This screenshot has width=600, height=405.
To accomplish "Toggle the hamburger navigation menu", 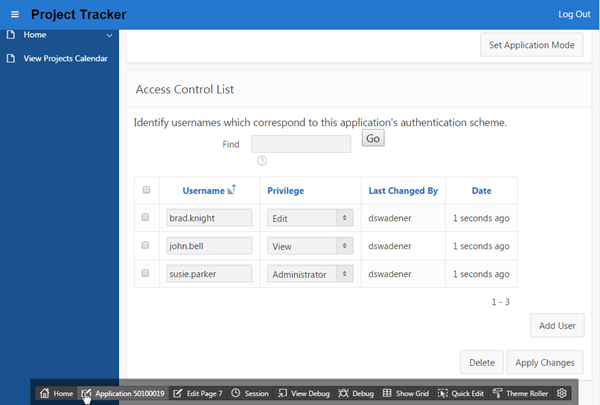I will click(14, 14).
